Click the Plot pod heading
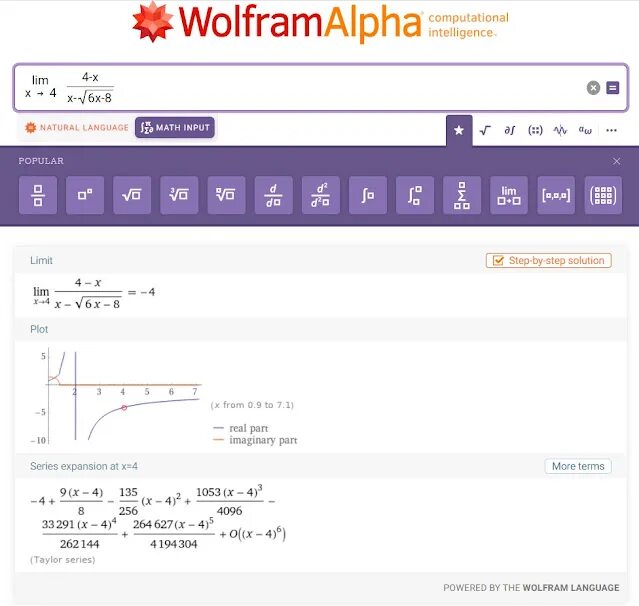The width and height of the screenshot is (639, 606). click(x=39, y=329)
